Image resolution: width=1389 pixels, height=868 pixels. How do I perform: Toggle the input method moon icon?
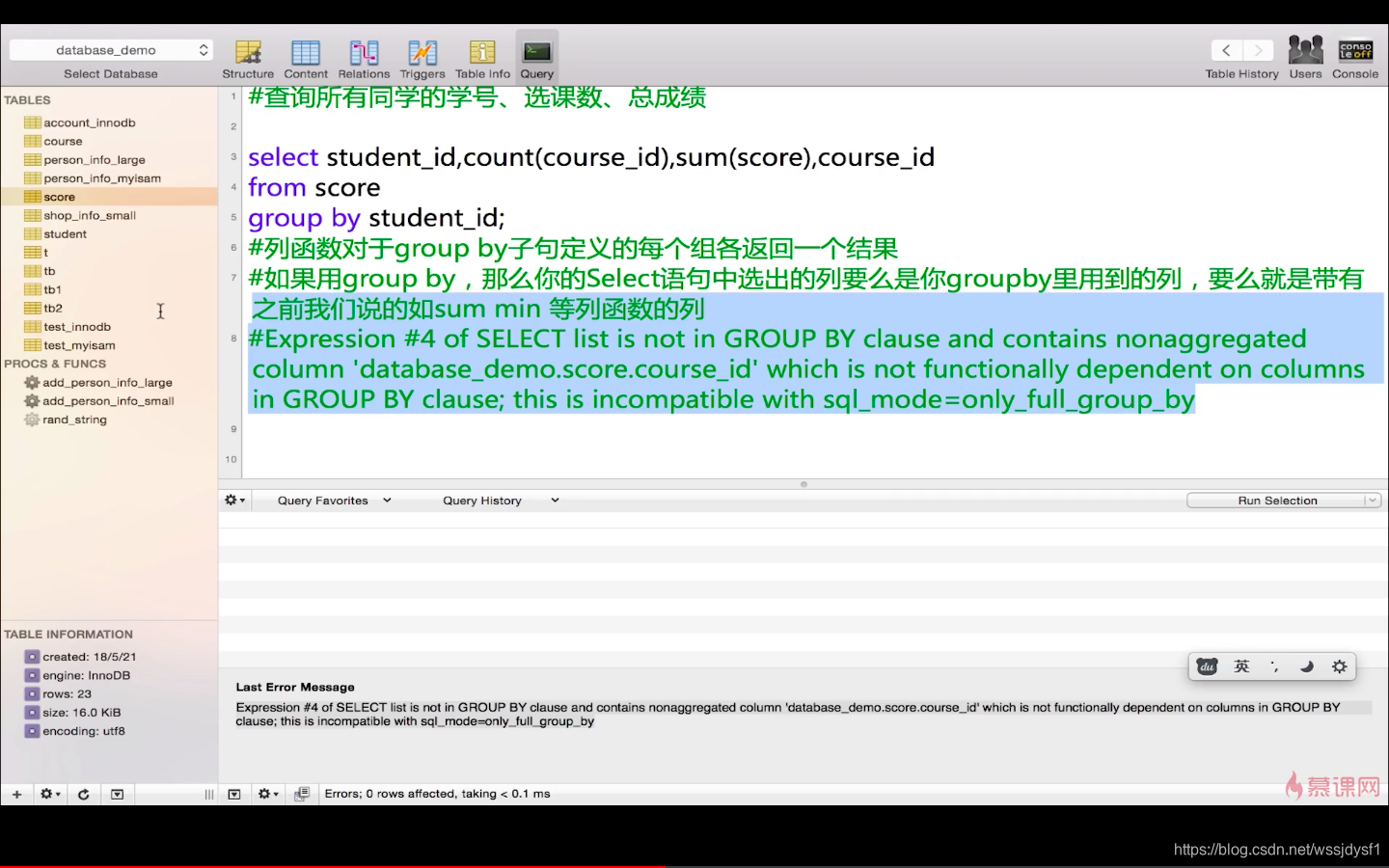(x=1307, y=666)
